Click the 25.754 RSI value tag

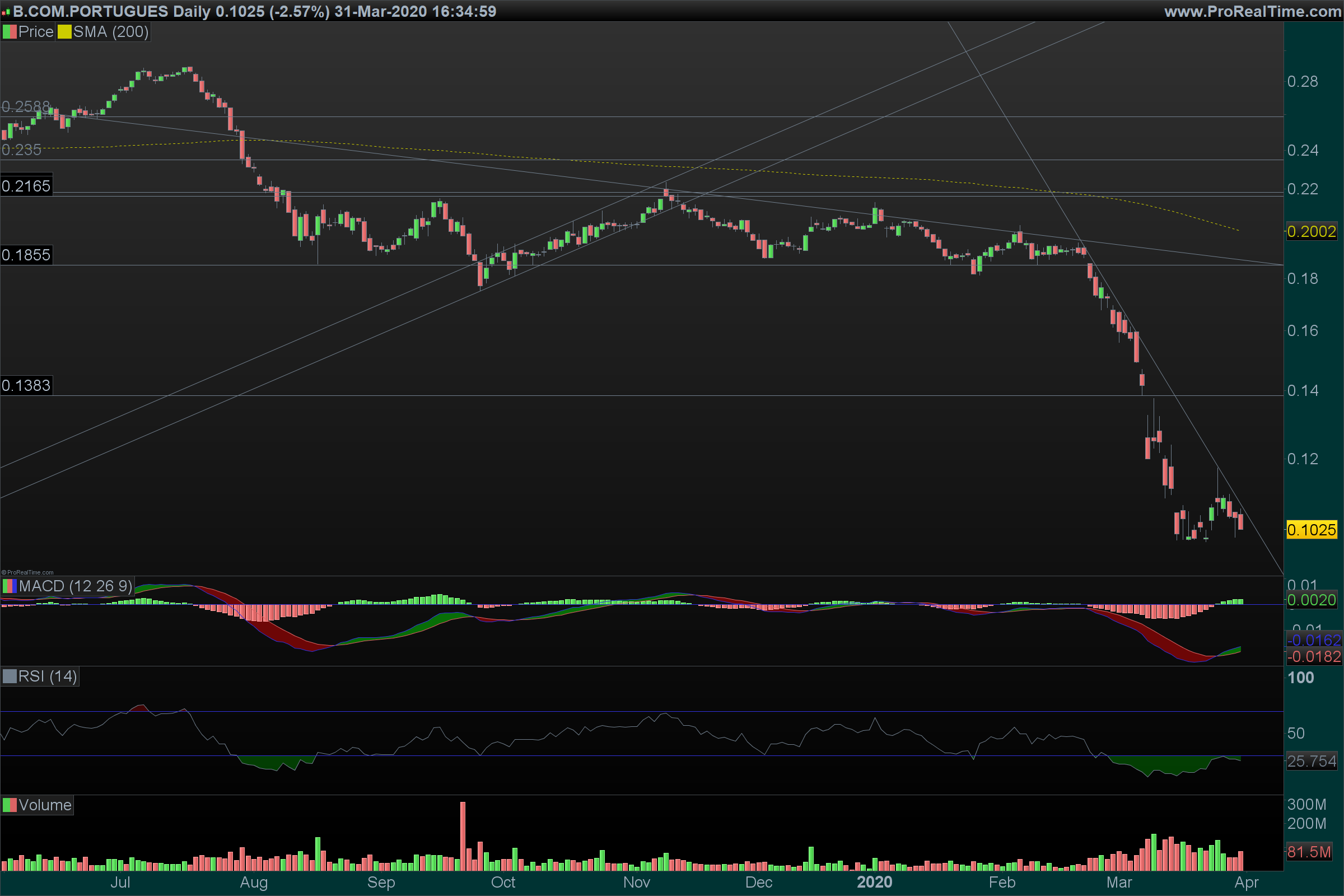click(x=1312, y=761)
